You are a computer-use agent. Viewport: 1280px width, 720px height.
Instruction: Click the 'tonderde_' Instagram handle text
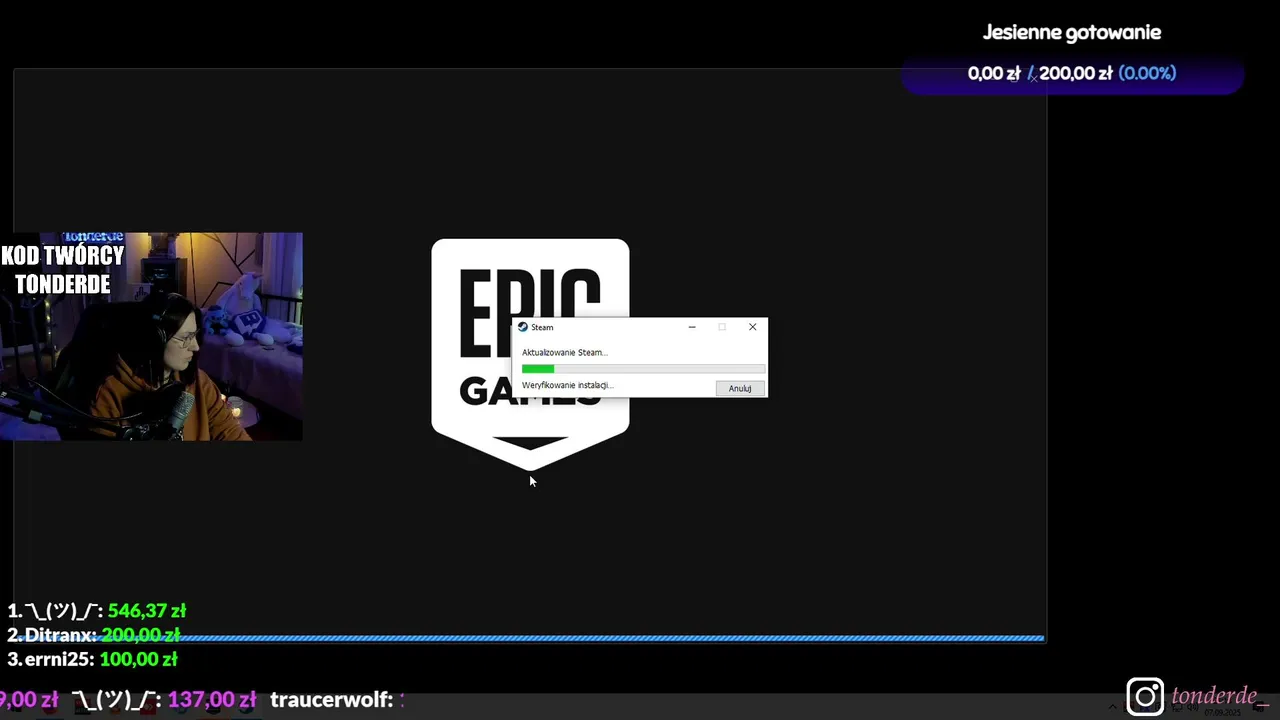[x=1219, y=696]
